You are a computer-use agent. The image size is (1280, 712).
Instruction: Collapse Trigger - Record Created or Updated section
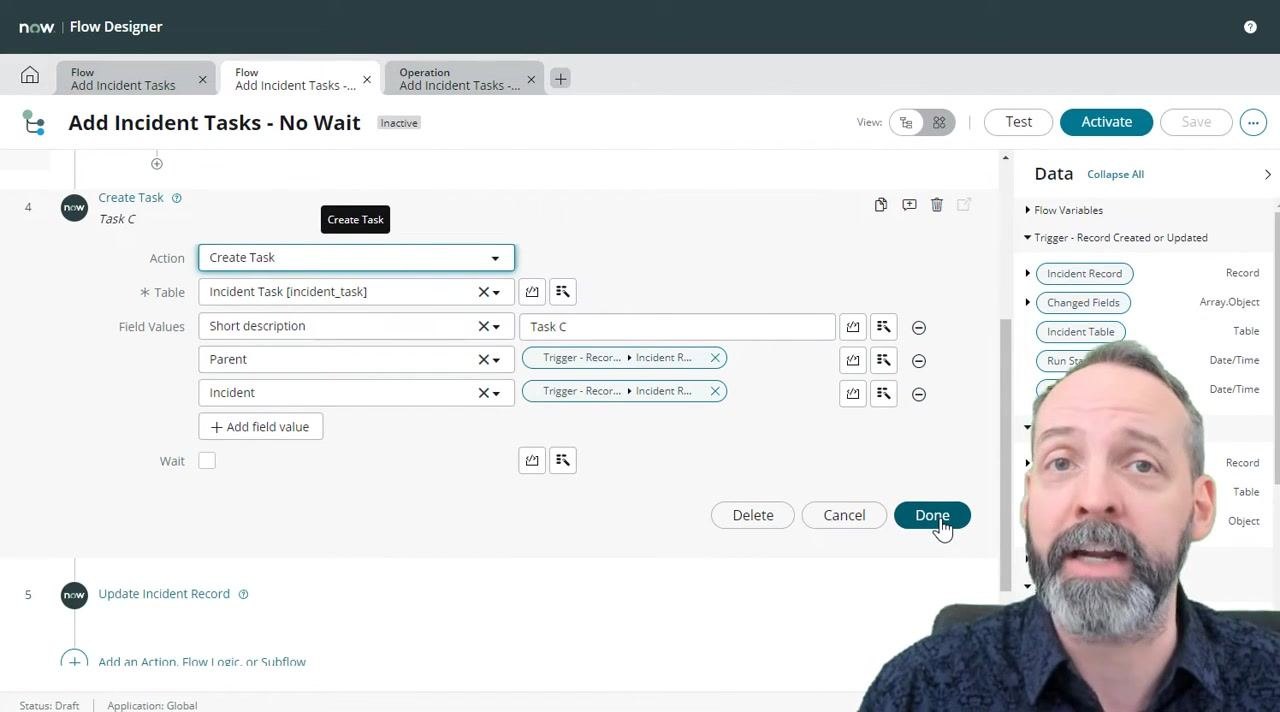pyautogui.click(x=1027, y=238)
